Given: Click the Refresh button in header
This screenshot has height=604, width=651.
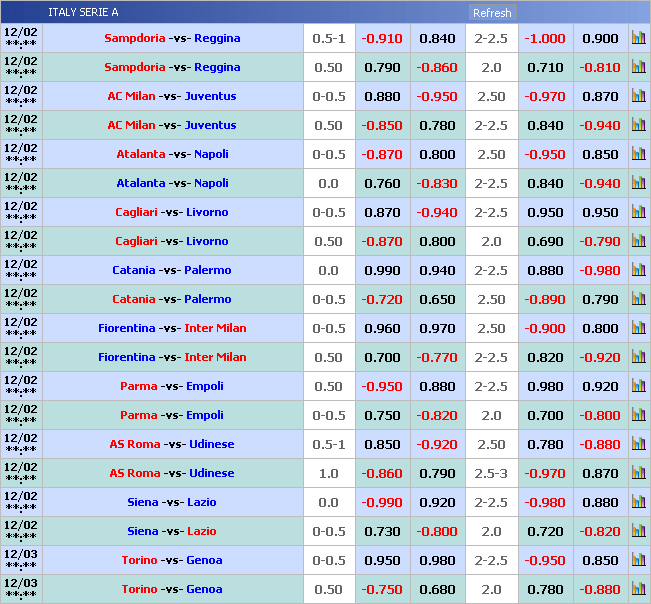Looking at the screenshot, I should 492,13.
